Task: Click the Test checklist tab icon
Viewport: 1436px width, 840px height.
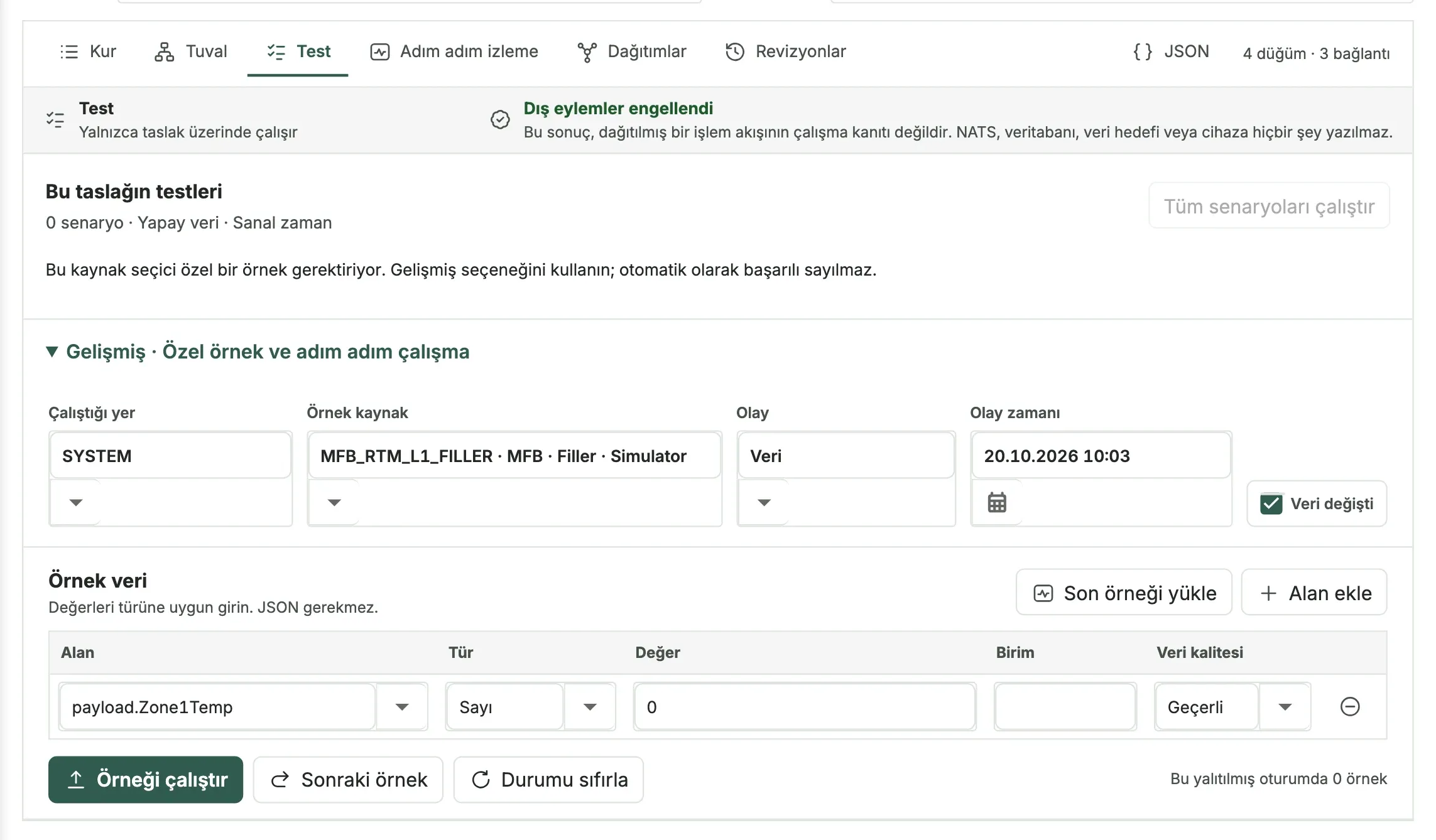Action: (276, 51)
